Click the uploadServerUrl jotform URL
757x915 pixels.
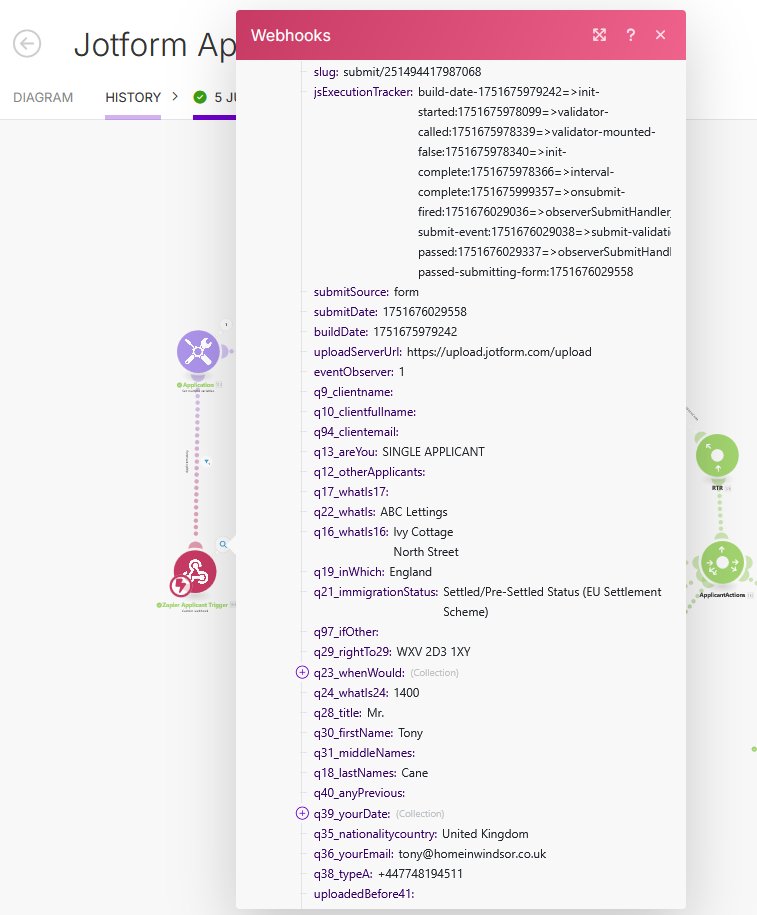click(499, 352)
